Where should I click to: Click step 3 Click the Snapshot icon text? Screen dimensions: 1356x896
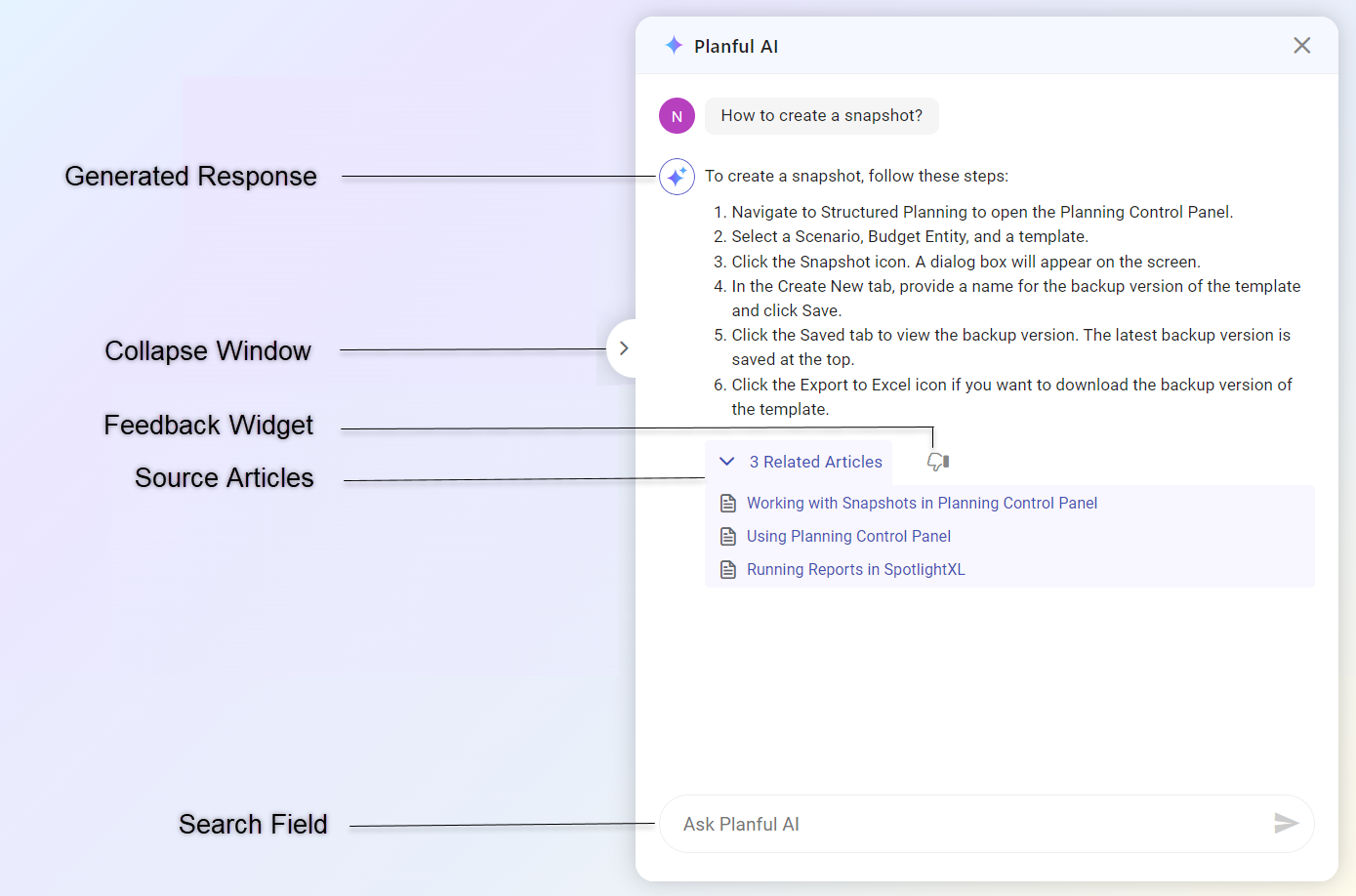click(966, 262)
